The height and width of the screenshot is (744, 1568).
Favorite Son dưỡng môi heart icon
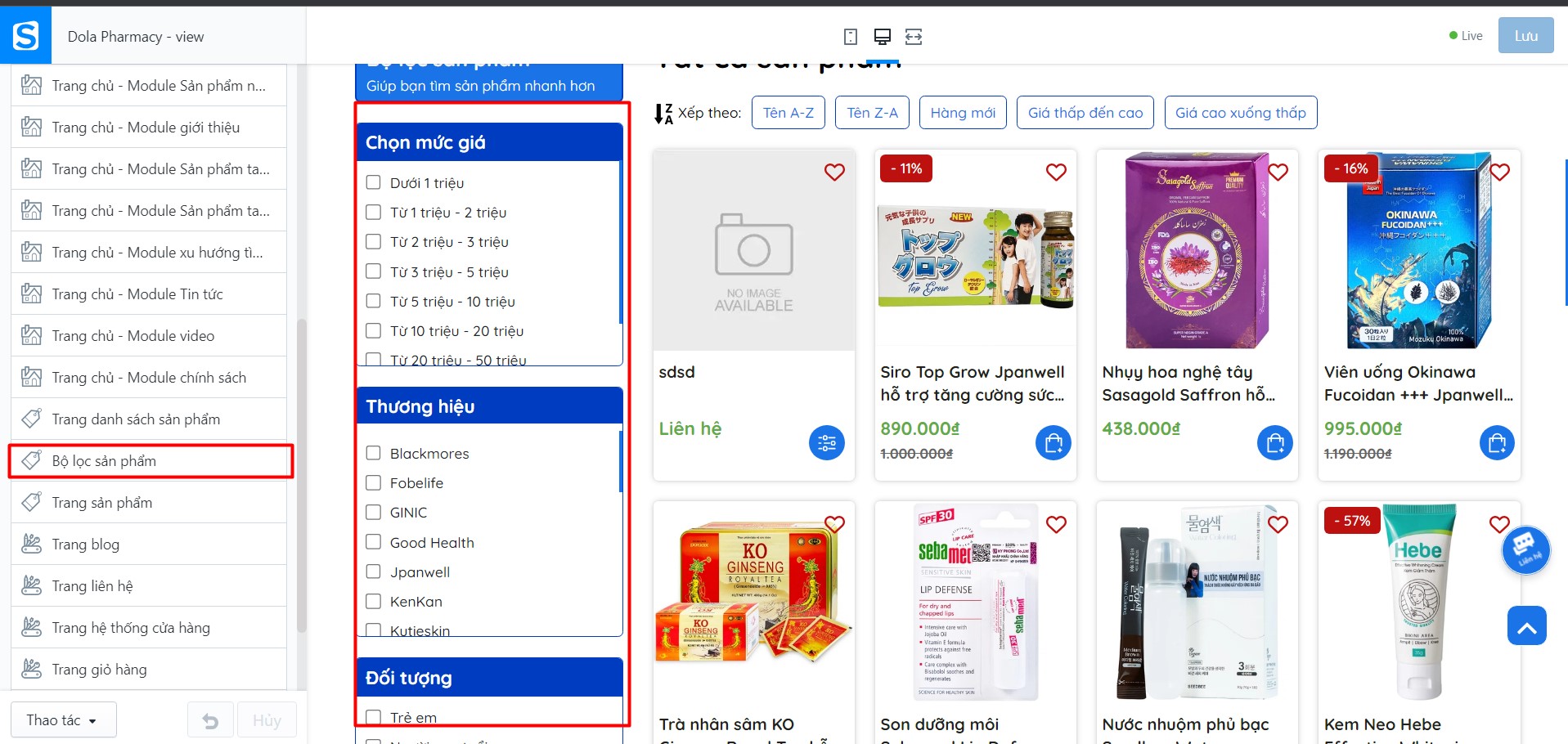click(x=1056, y=524)
